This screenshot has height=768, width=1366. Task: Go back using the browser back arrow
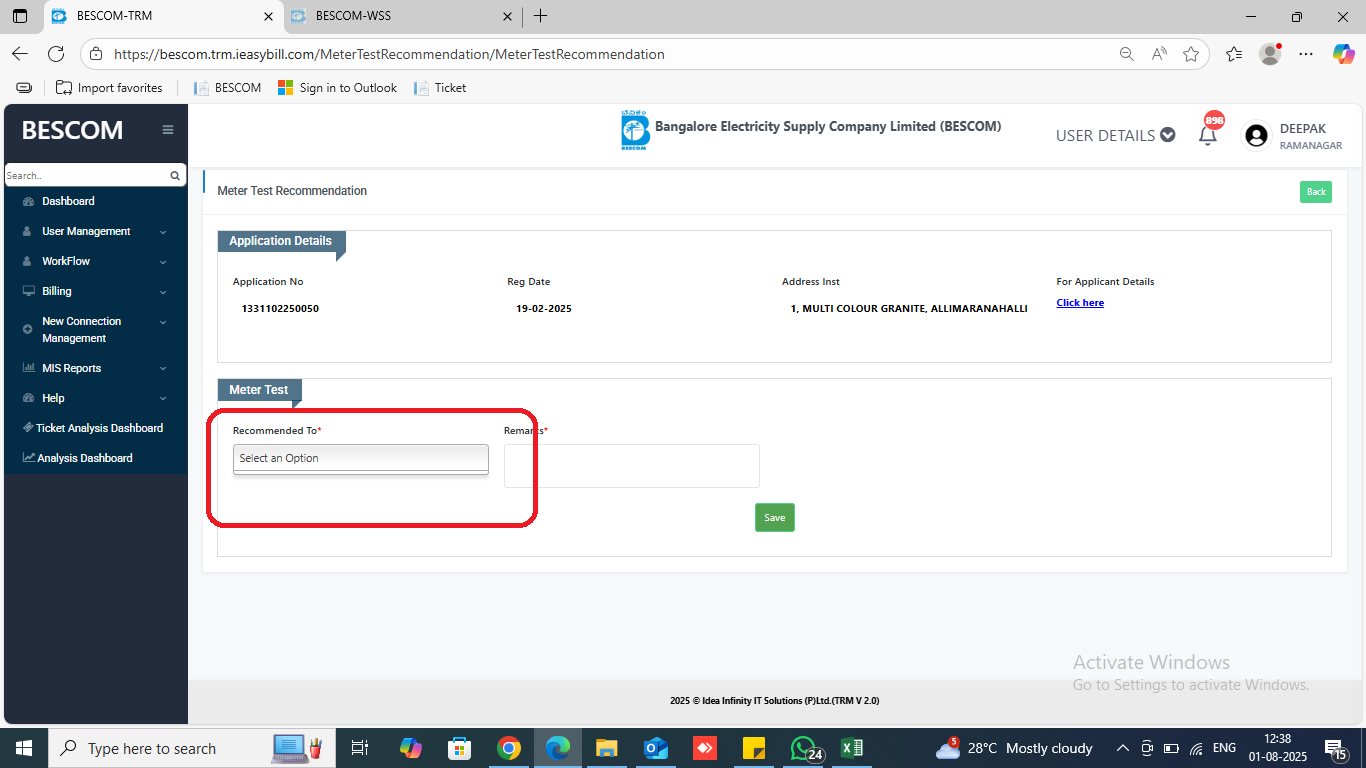20,54
